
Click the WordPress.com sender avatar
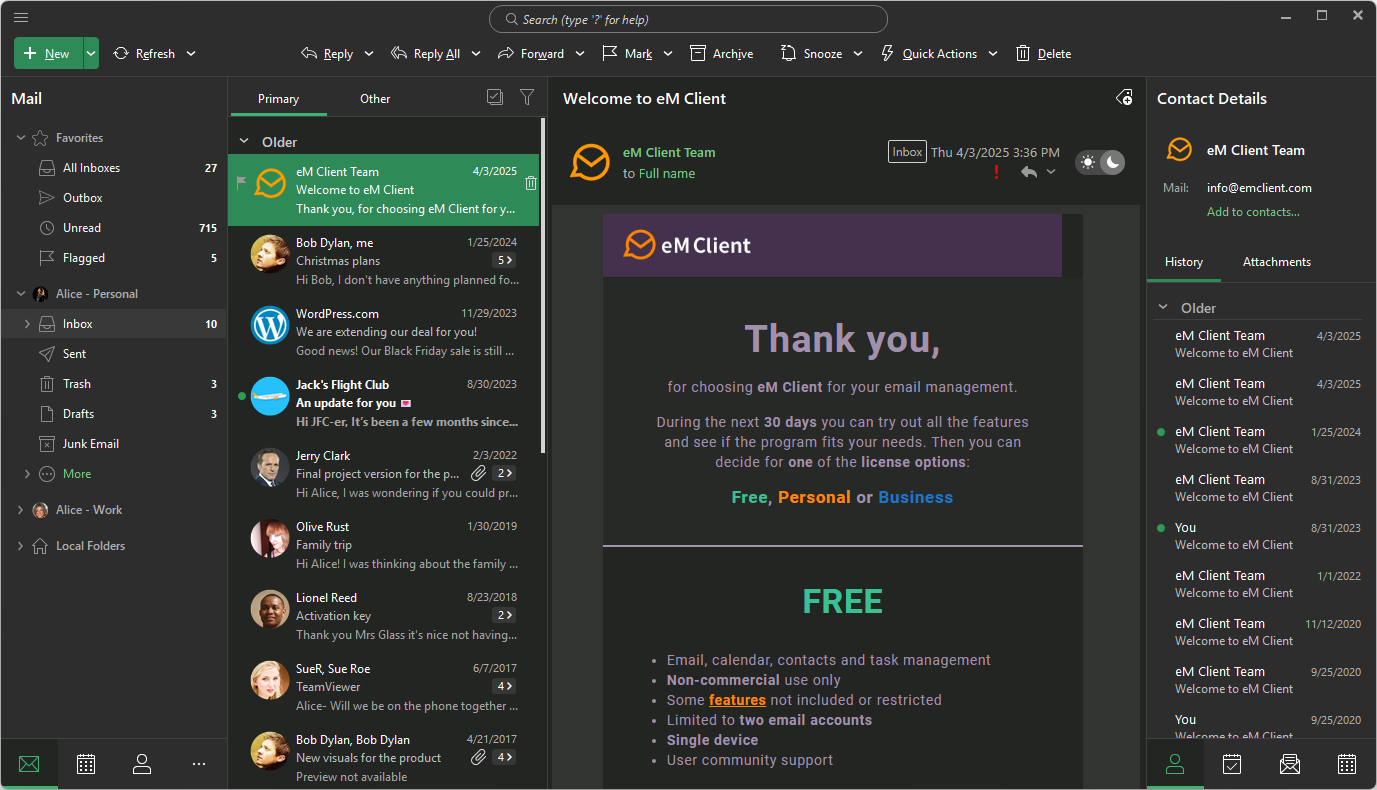270,325
